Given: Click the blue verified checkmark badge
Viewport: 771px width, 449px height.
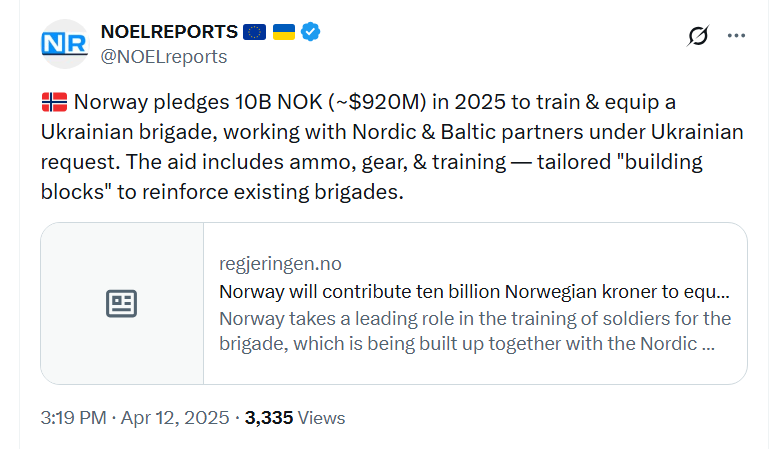Looking at the screenshot, I should click(x=310, y=32).
